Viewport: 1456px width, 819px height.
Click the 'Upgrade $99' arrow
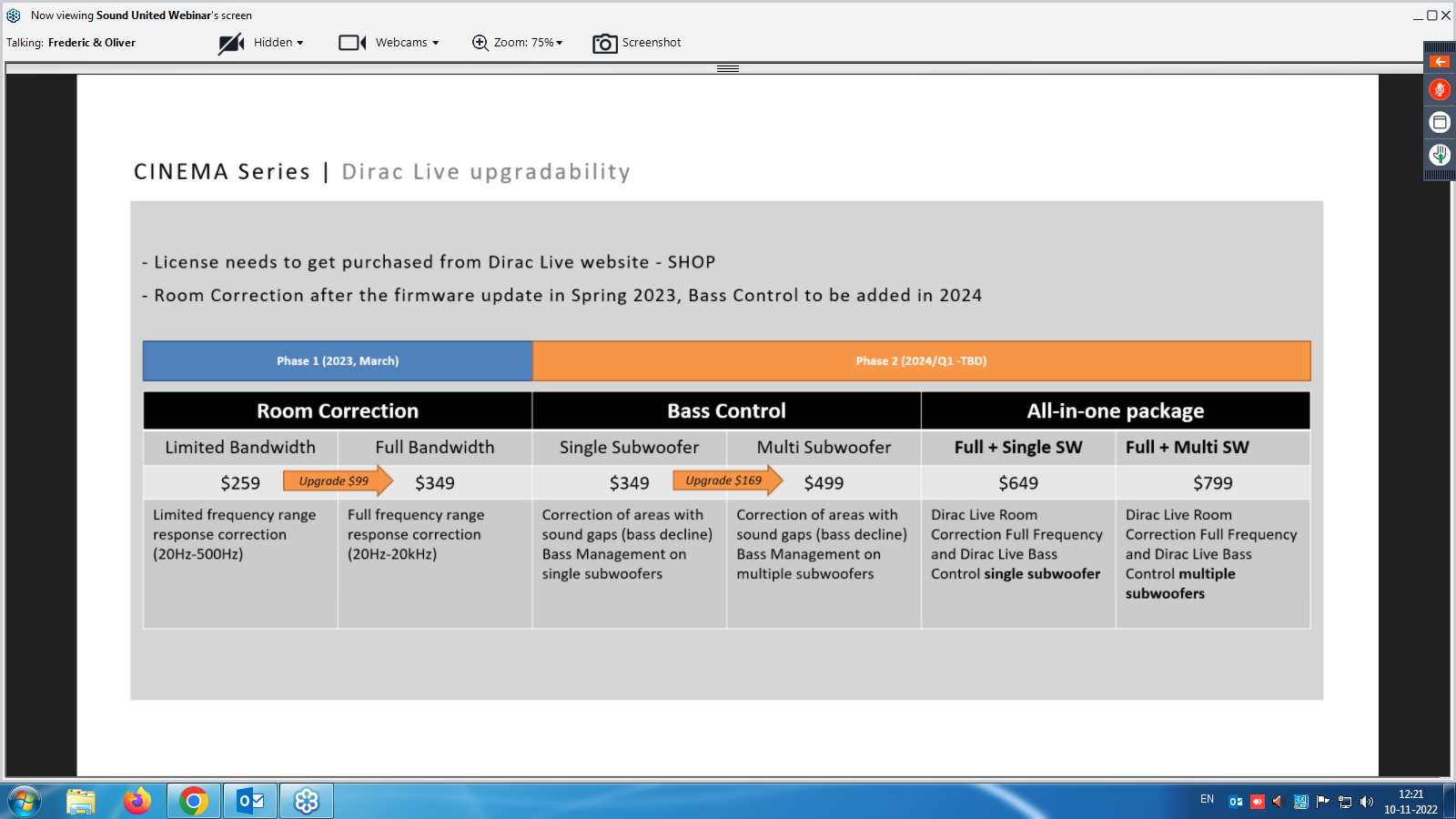click(x=338, y=480)
